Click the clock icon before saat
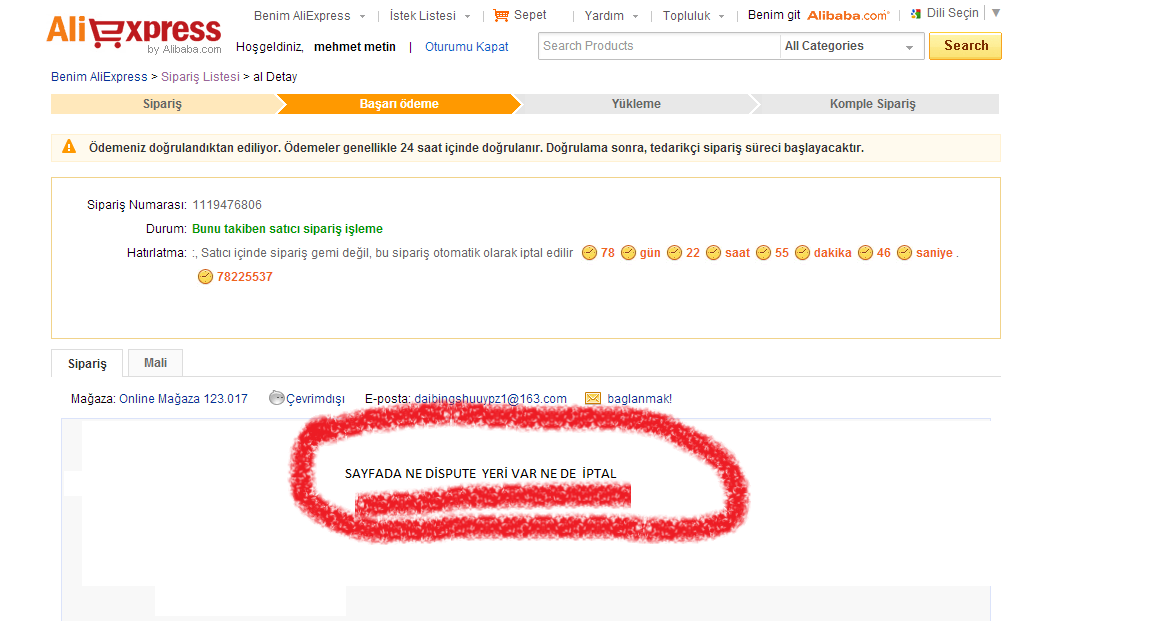1153x621 pixels. pos(713,253)
